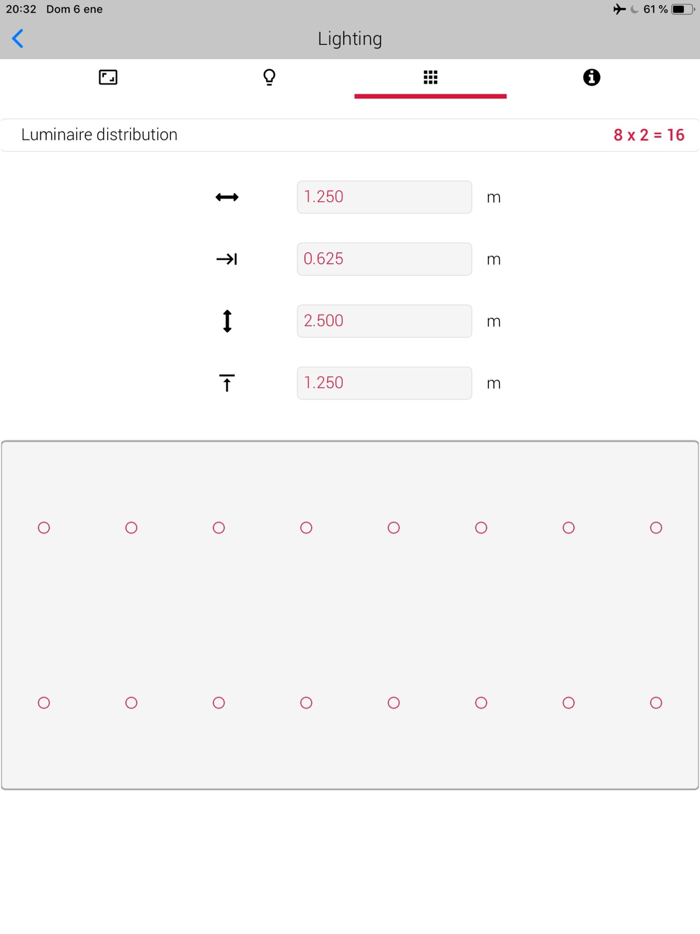Click the ceiling distance icon
The image size is (700, 934).
(228, 383)
